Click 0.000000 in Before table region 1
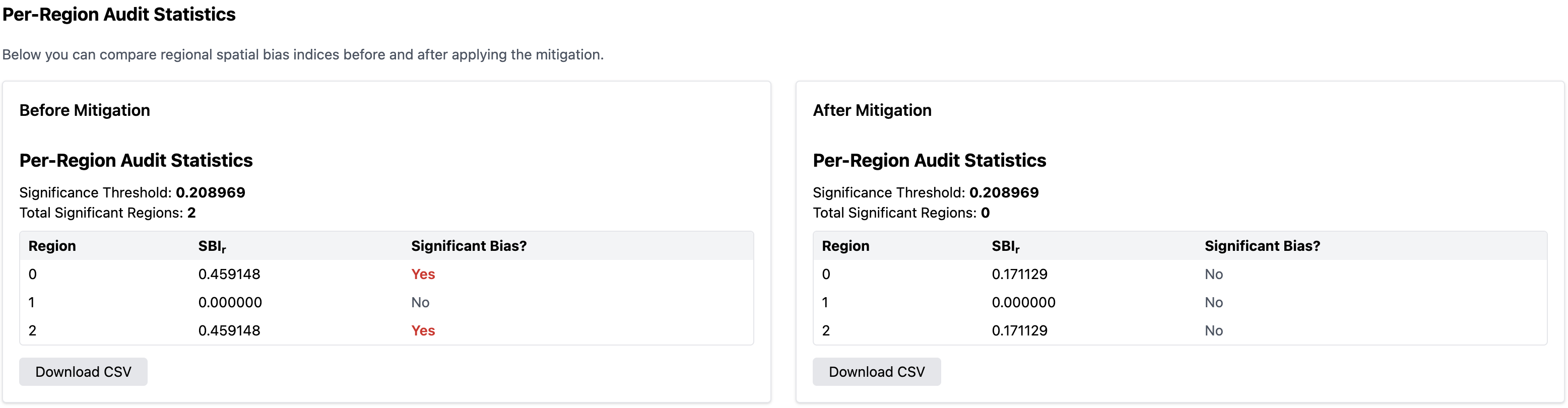 (230, 303)
